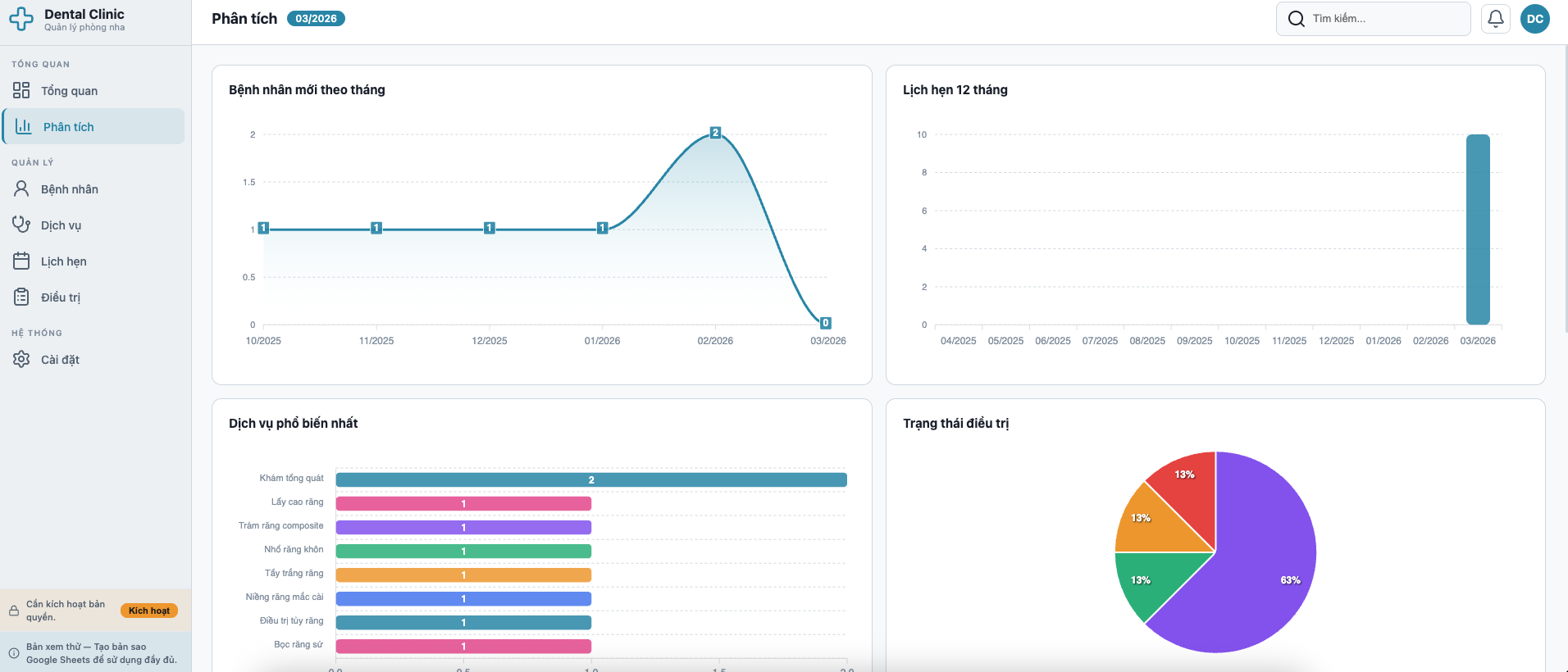This screenshot has width=1568, height=672.
Task: Open the notifications bell
Action: (x=1495, y=19)
